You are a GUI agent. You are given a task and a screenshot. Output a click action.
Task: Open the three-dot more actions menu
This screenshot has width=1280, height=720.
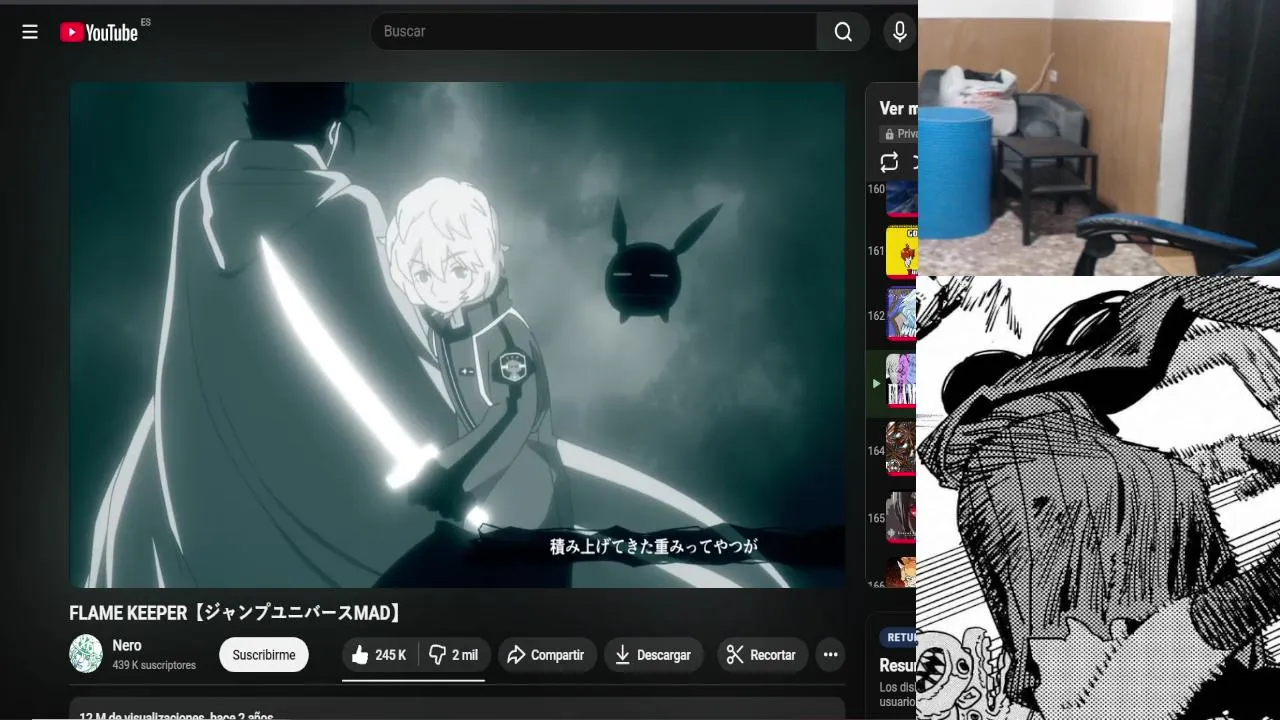[830, 655]
